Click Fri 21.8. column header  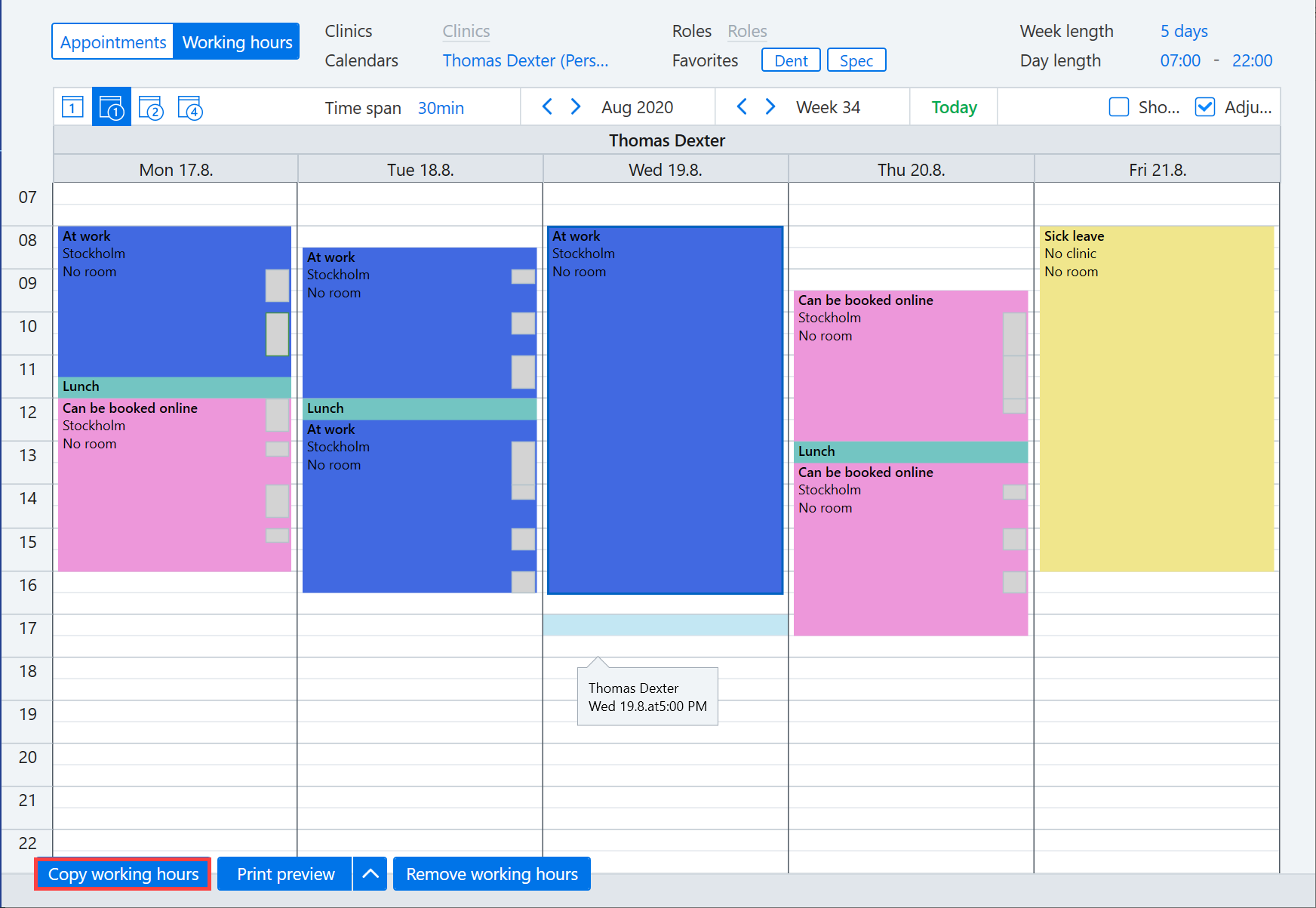(x=1158, y=169)
